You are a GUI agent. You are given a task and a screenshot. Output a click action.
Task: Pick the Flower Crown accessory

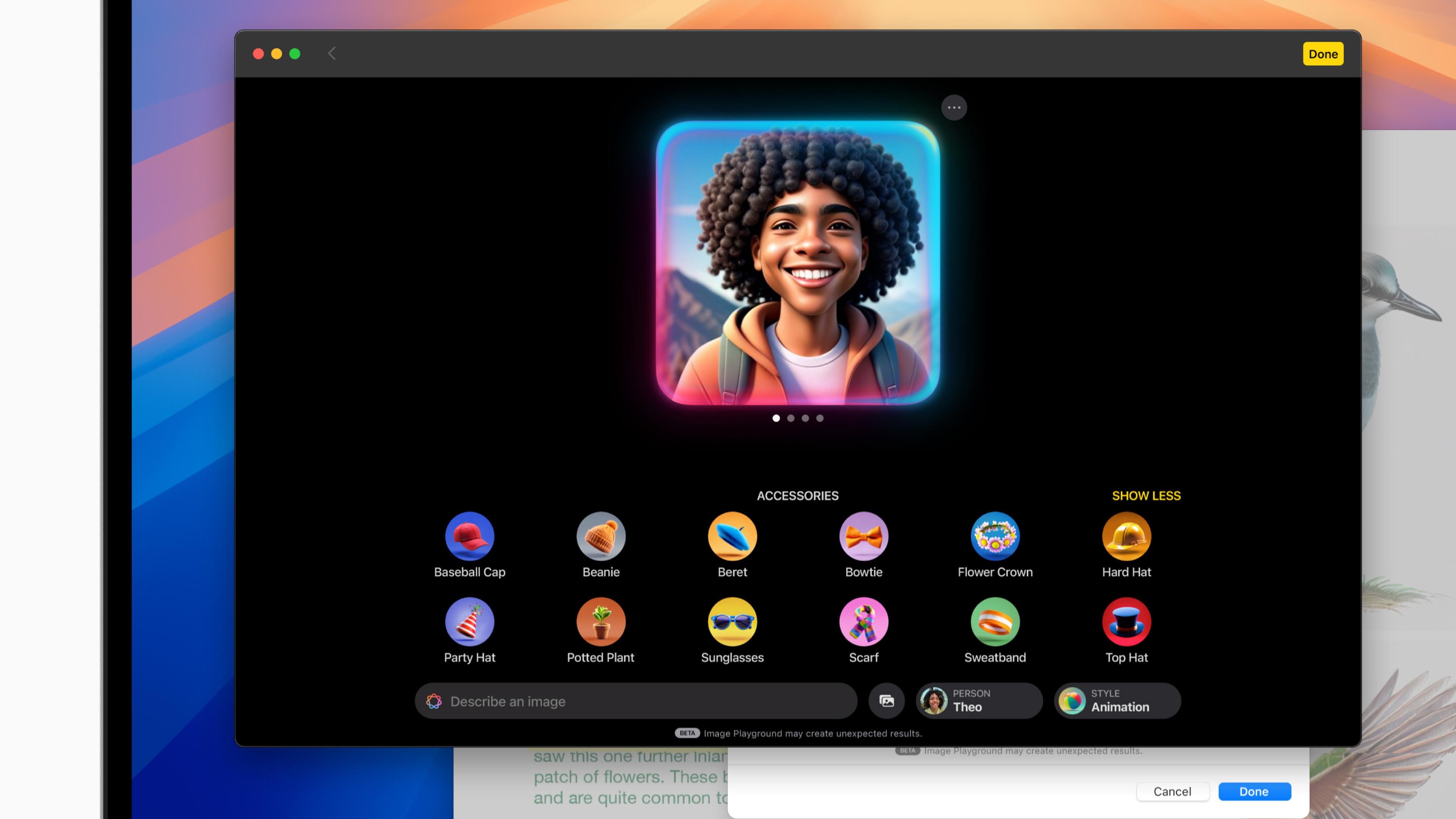click(995, 536)
